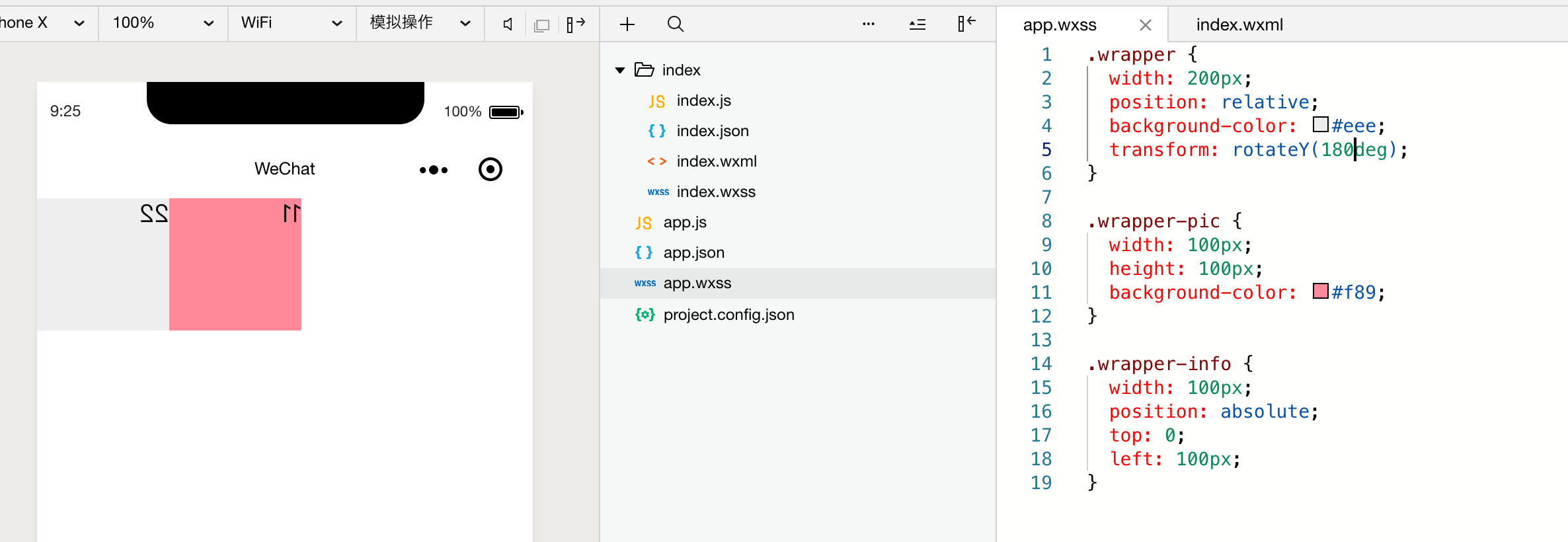
Task: Switch to the app.wxss editor tab
Action: coord(1060,25)
